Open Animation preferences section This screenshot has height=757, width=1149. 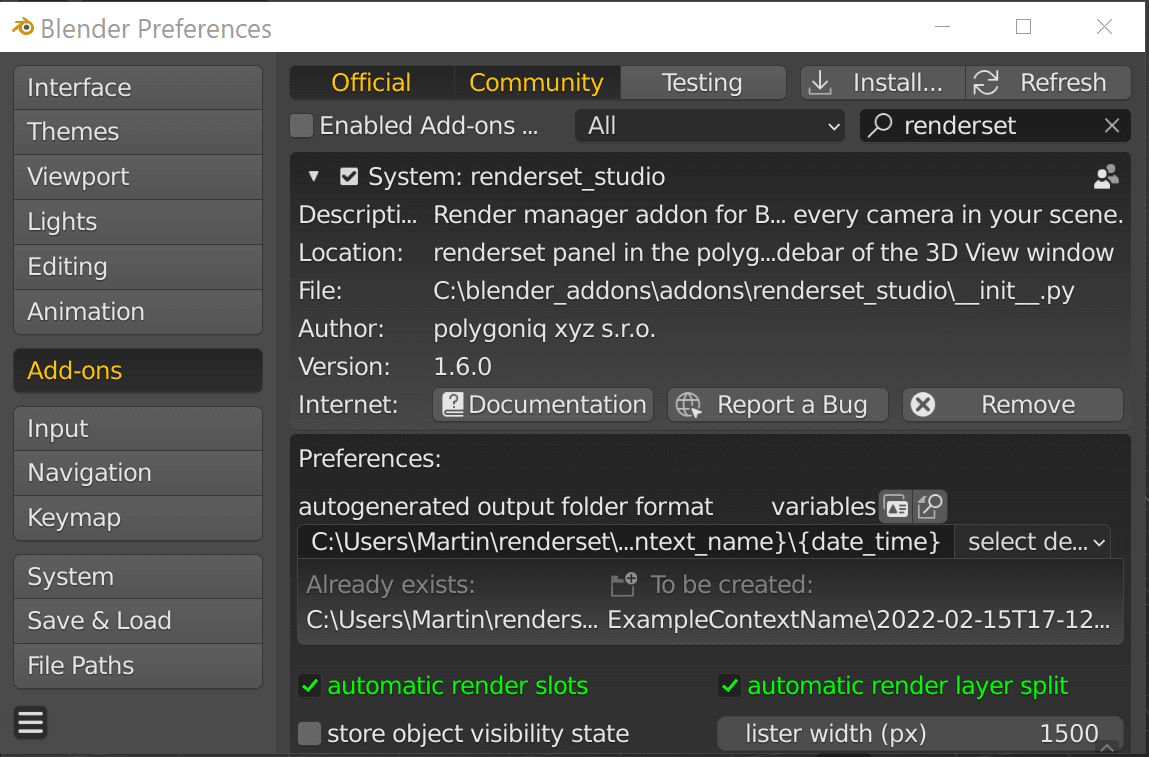(138, 311)
